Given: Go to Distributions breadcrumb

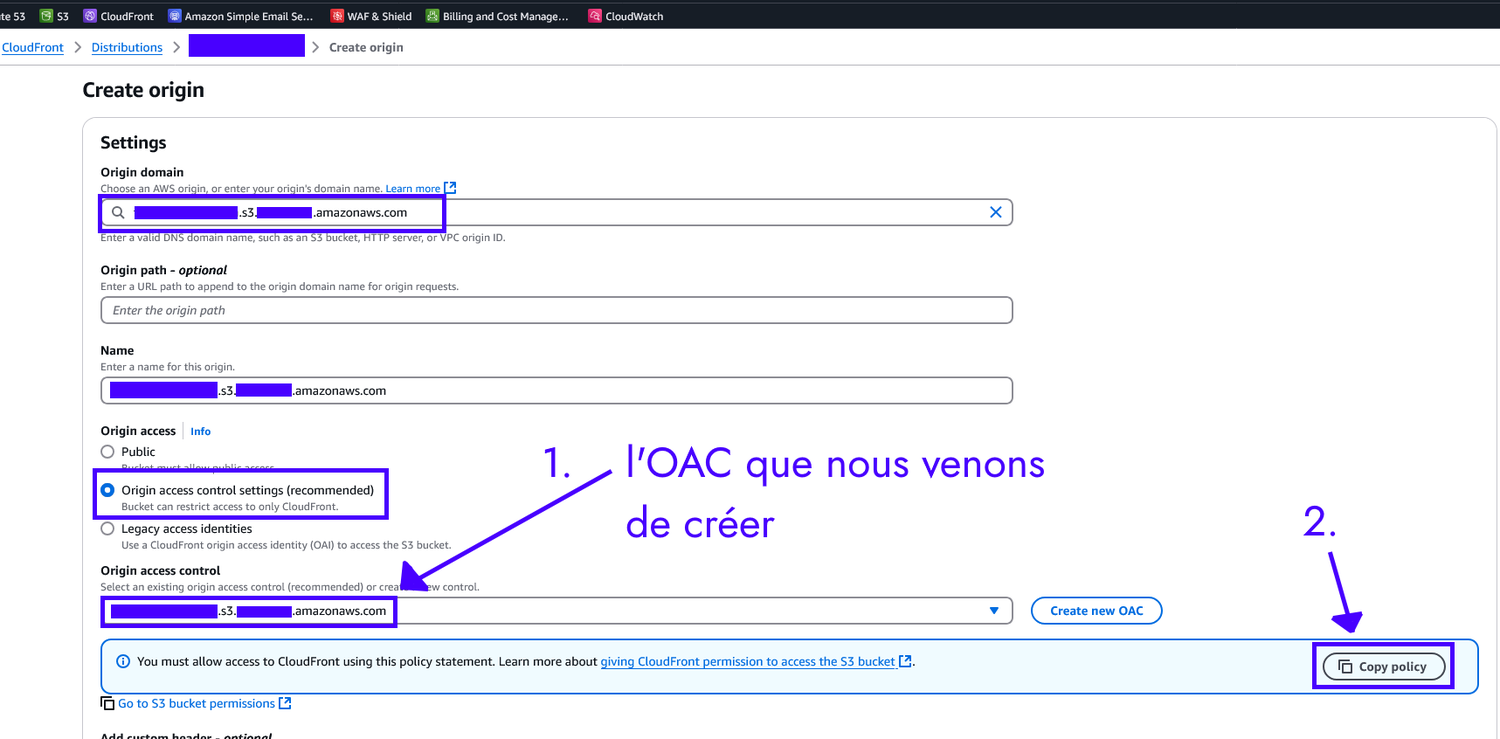Looking at the screenshot, I should point(127,47).
